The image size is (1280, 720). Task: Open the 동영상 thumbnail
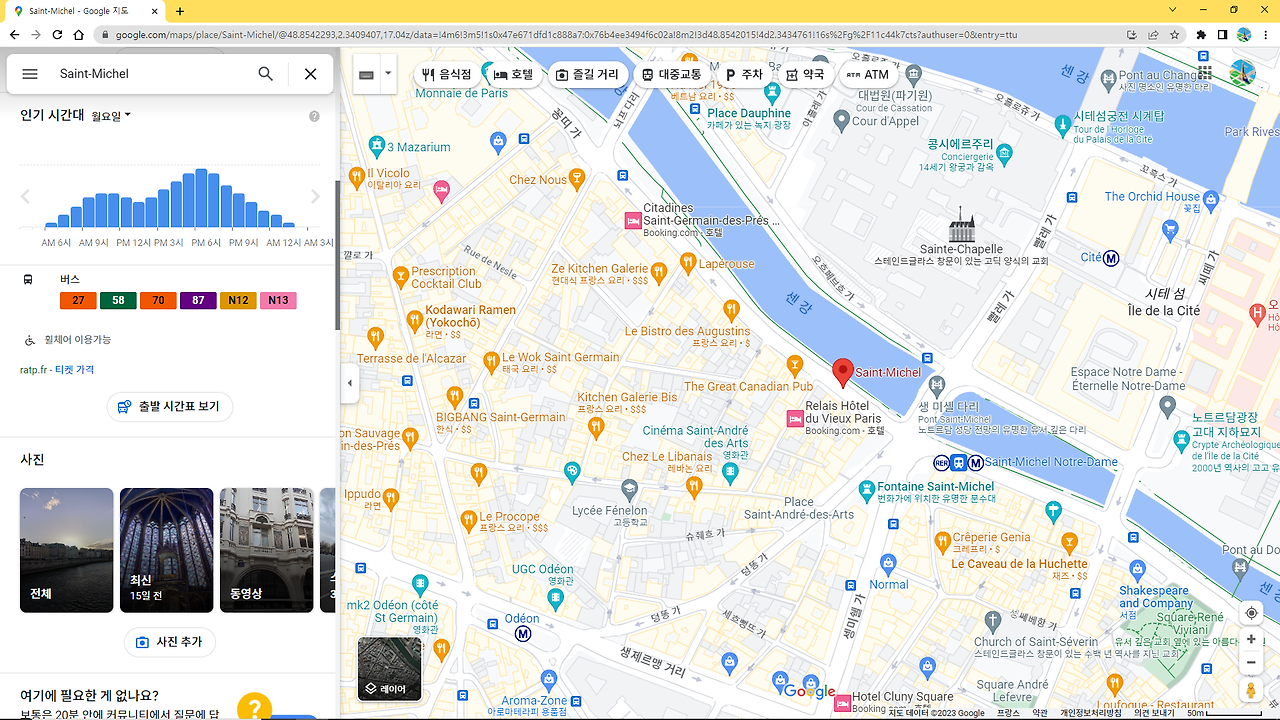[266, 550]
